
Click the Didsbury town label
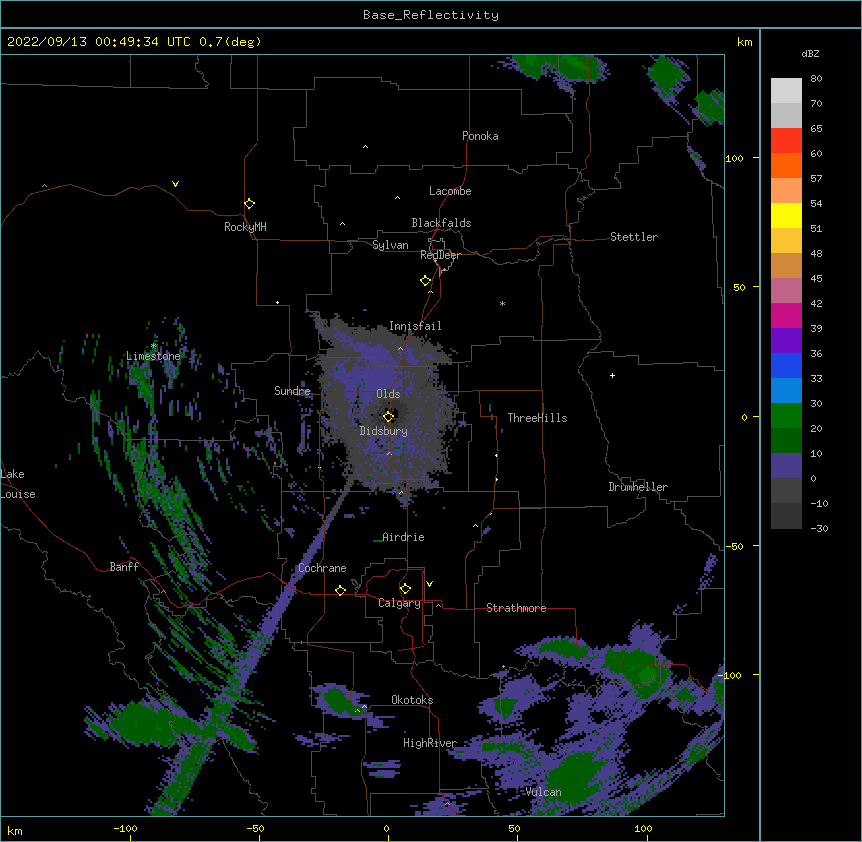pyautogui.click(x=384, y=431)
